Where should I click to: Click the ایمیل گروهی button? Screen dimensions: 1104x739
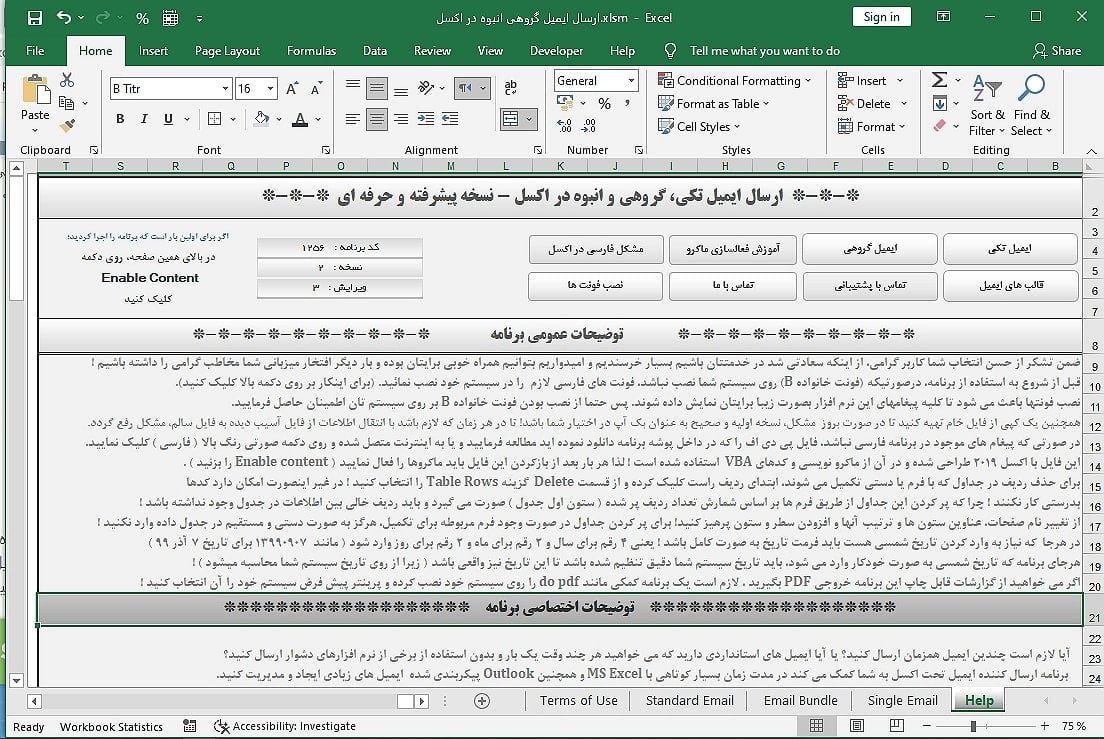pyautogui.click(x=870, y=248)
